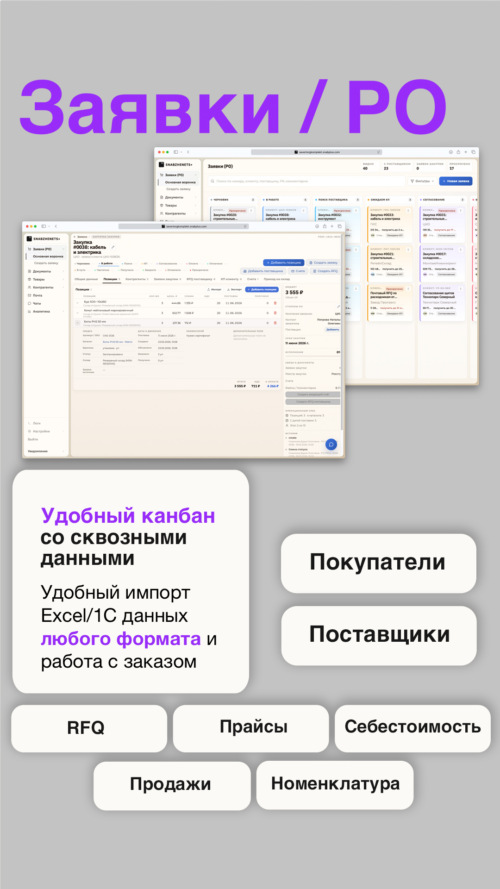The width and height of the screenshot is (500, 889).
Task: Open Документы icon in back window sidebar
Action: (x=162, y=197)
